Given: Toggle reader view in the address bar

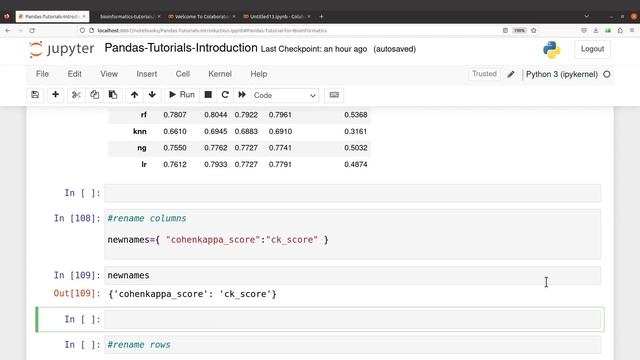Looking at the screenshot, I should tap(505, 31).
